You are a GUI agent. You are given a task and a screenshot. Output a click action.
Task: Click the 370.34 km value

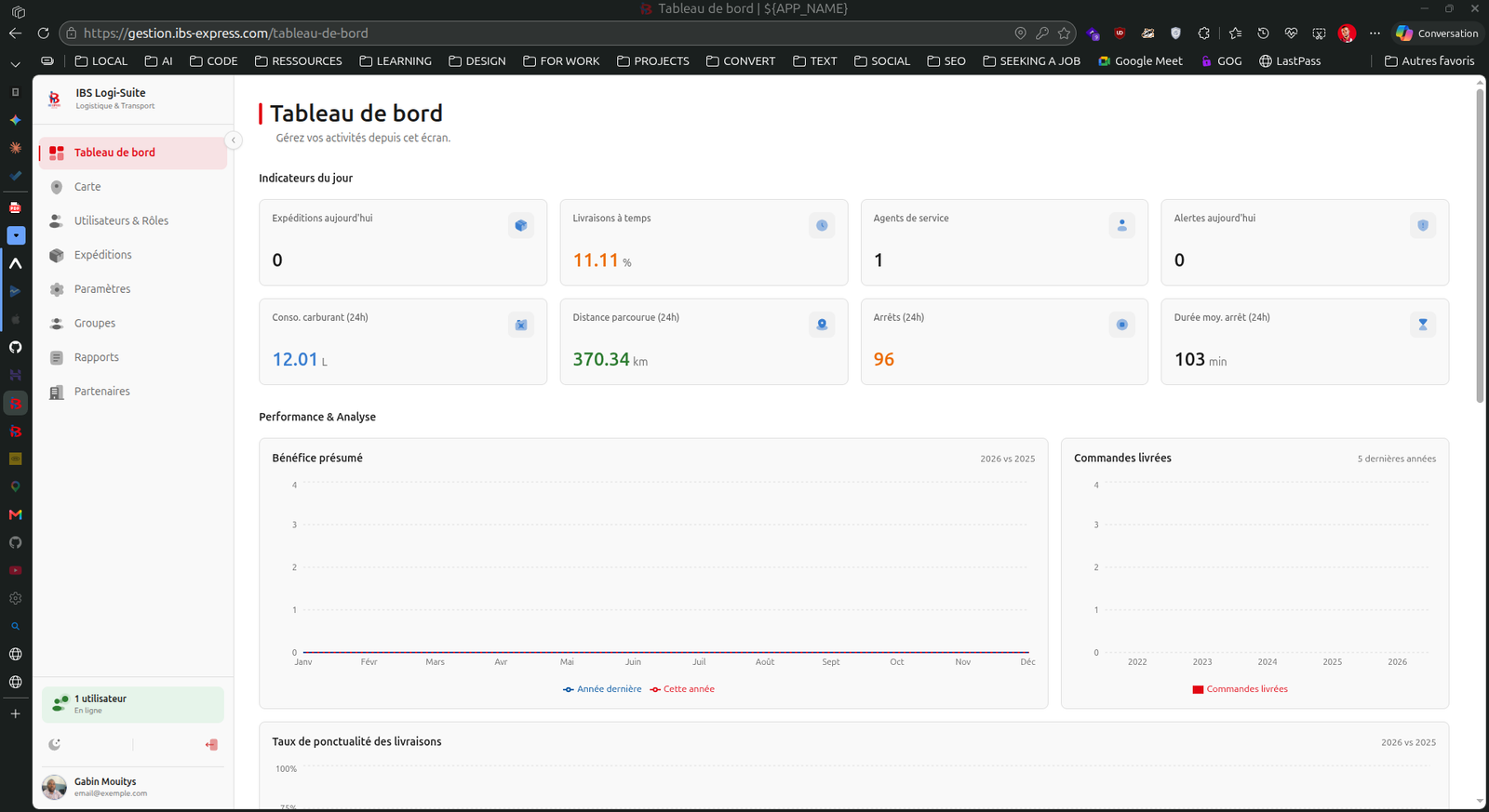[610, 359]
